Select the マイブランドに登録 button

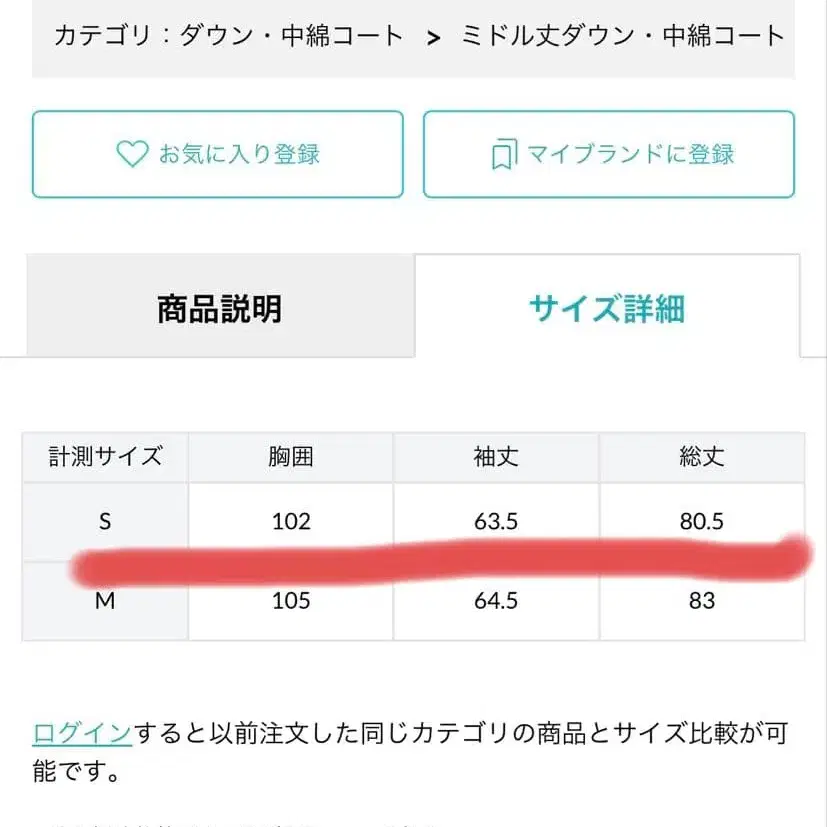(x=607, y=154)
